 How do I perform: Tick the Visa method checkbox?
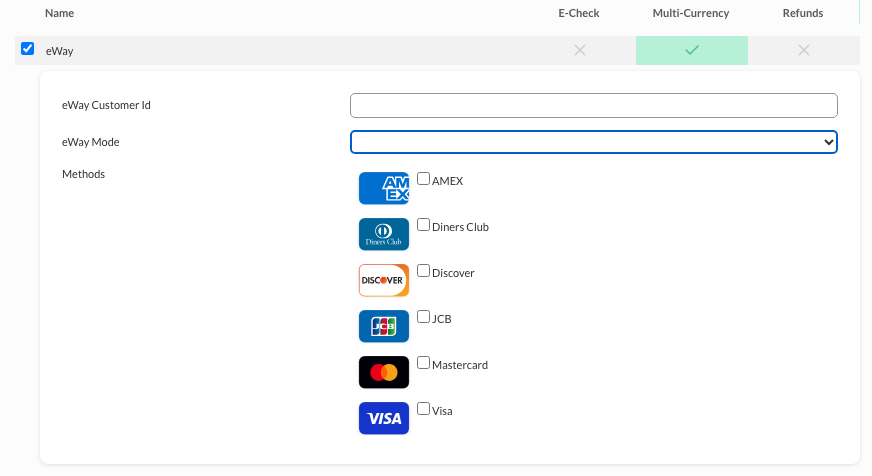(x=423, y=409)
